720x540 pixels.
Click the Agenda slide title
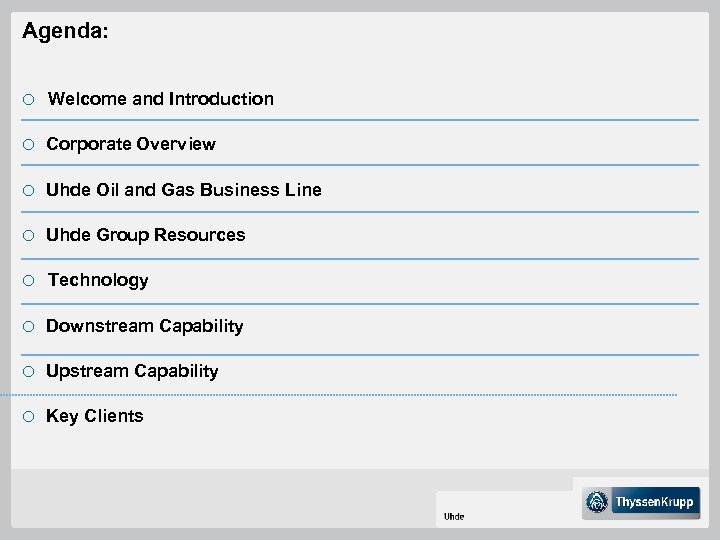coord(65,32)
